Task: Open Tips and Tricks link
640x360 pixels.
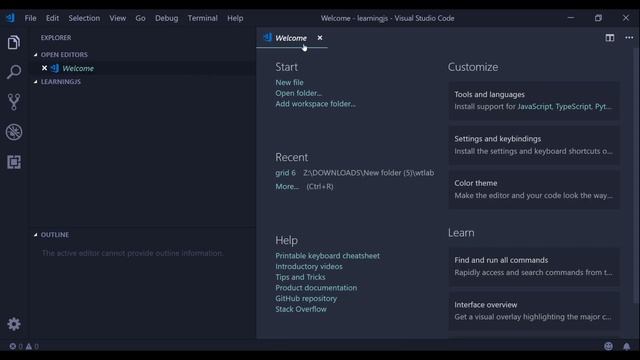Action: click(x=300, y=277)
